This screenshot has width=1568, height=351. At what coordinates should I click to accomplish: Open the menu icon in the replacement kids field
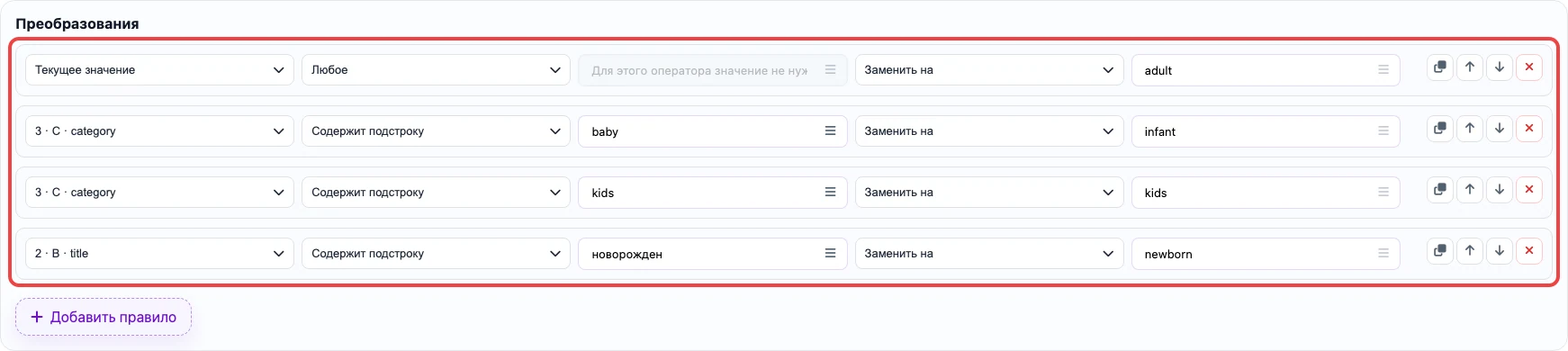click(x=1383, y=193)
